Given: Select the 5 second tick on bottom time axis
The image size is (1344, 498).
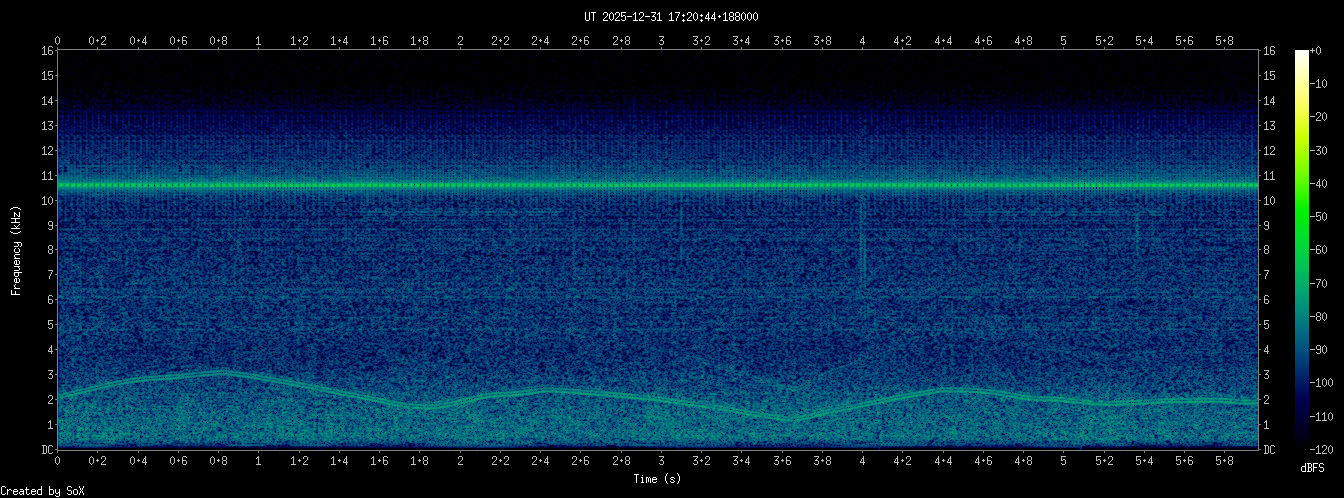Looking at the screenshot, I should coord(1063,461).
